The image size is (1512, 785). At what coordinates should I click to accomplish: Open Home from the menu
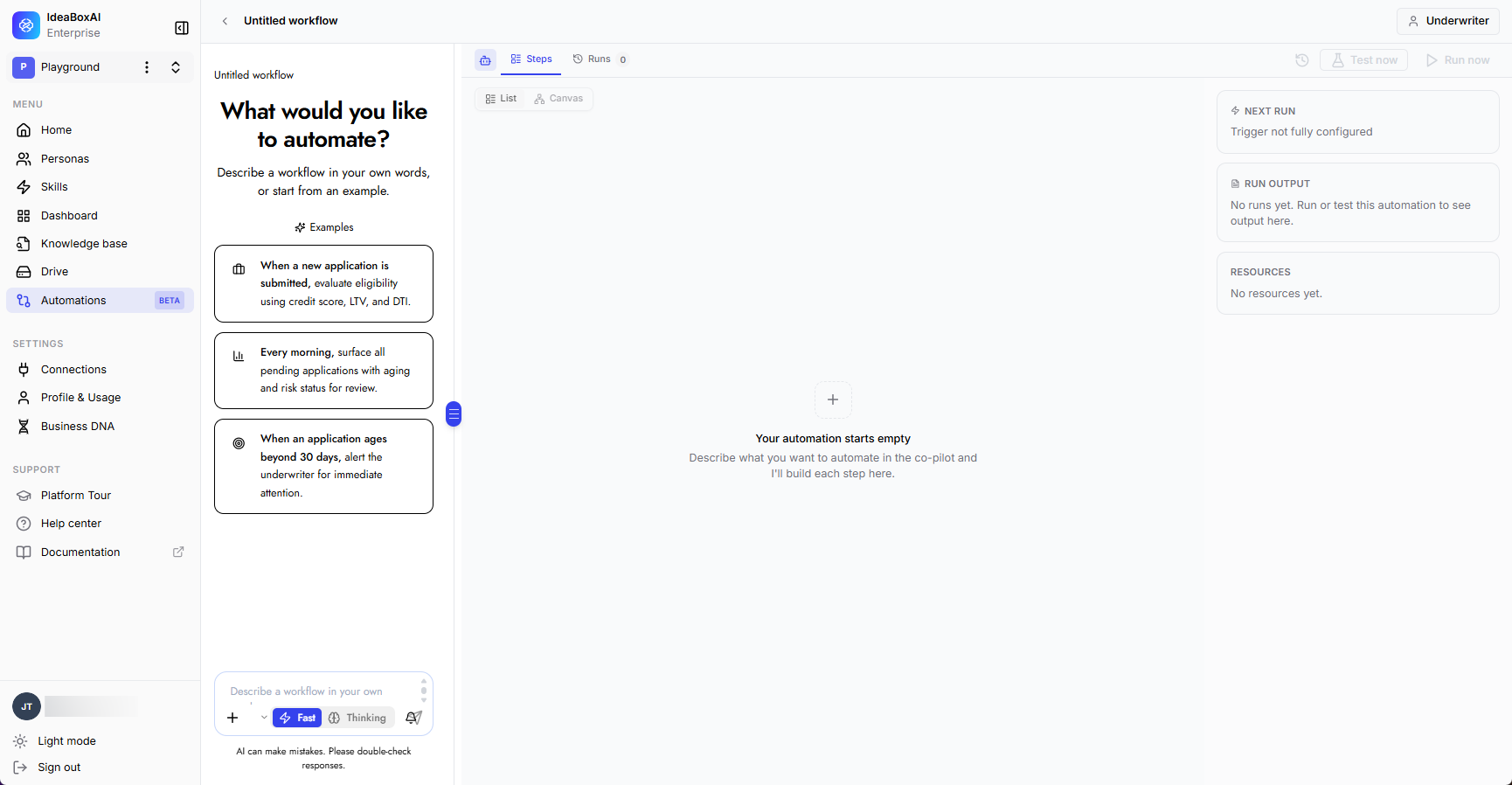coord(100,130)
